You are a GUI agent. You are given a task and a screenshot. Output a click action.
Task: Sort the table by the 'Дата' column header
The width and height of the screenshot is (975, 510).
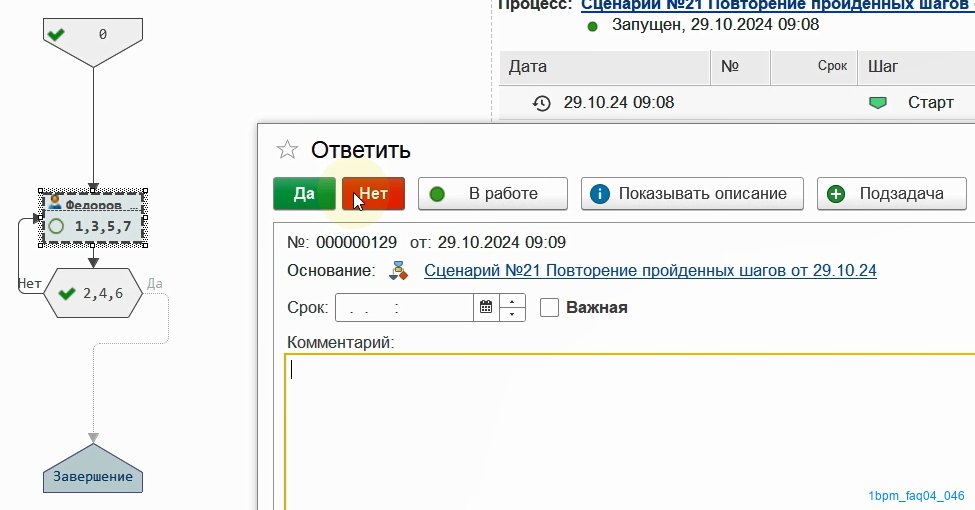[605, 67]
